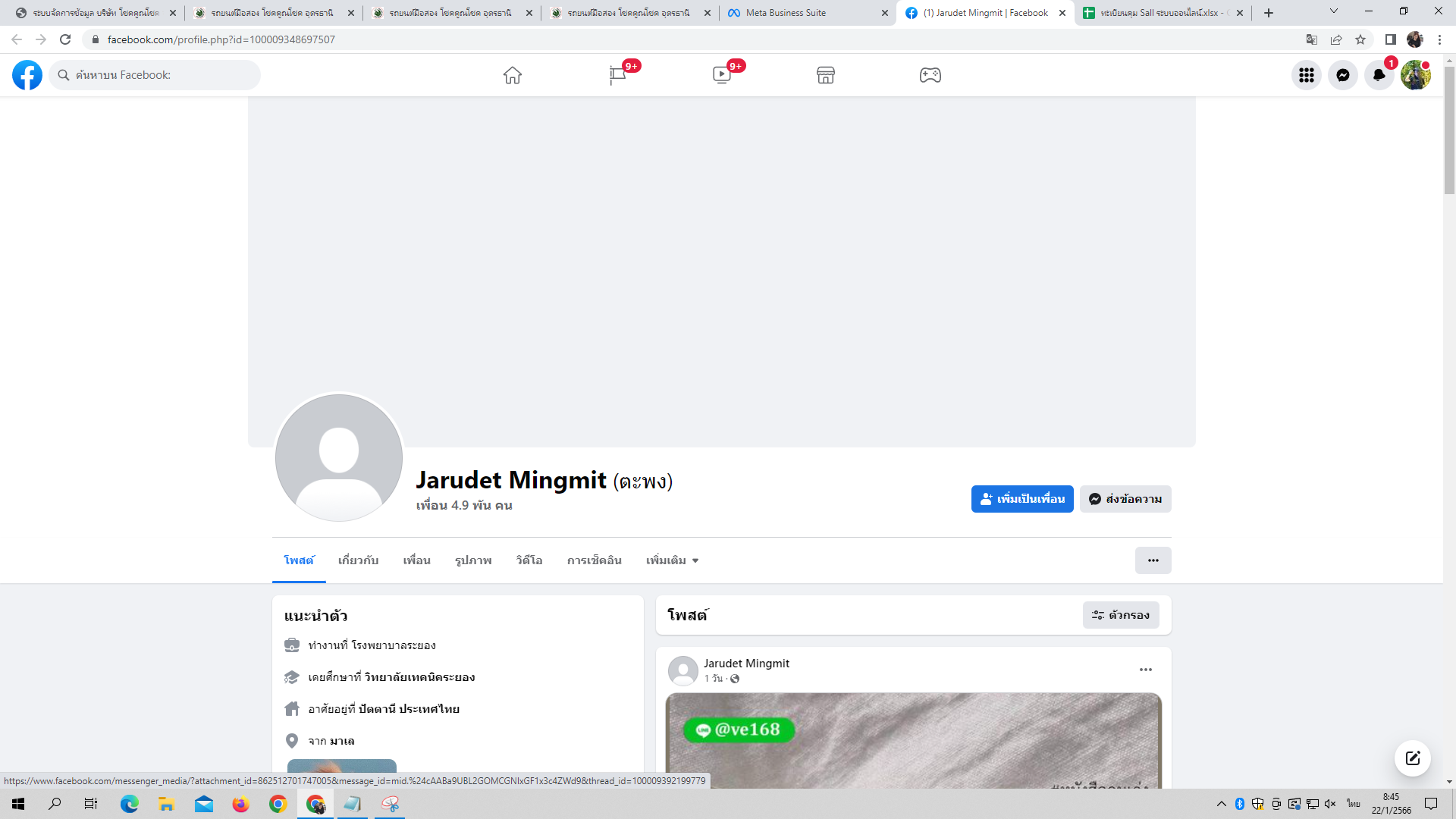Viewport: 1456px width, 819px height.
Task: Toggle Chrome side panel icon
Action: [x=1390, y=39]
